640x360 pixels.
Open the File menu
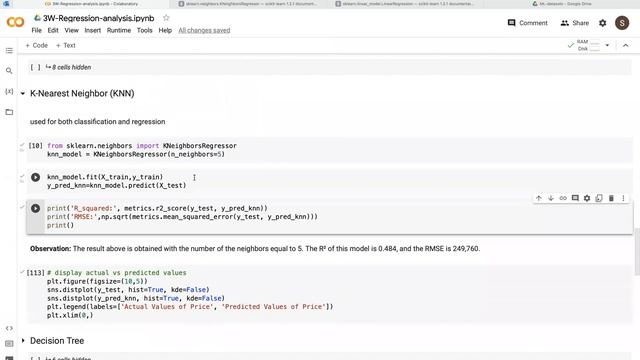[36, 30]
